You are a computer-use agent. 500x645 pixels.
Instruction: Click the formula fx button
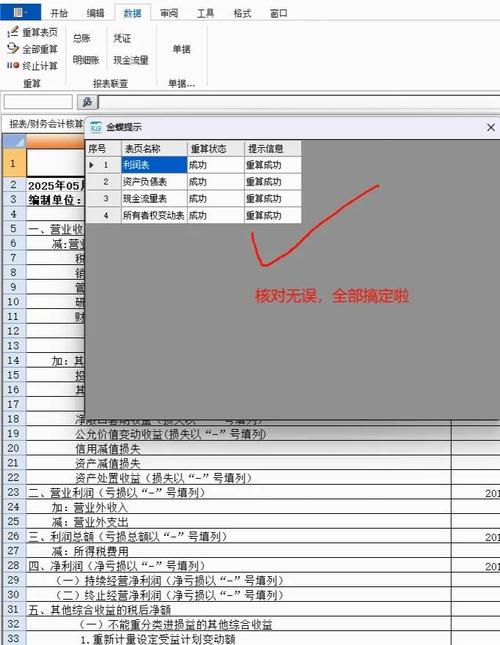click(x=88, y=102)
